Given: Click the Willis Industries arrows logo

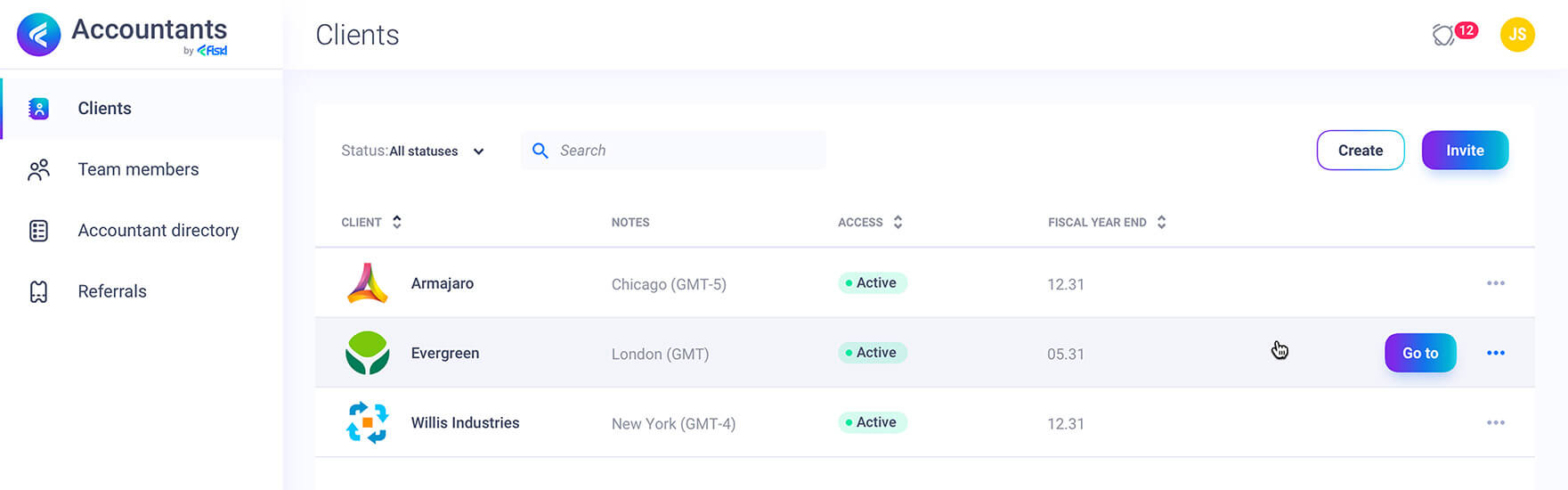Looking at the screenshot, I should tap(367, 422).
